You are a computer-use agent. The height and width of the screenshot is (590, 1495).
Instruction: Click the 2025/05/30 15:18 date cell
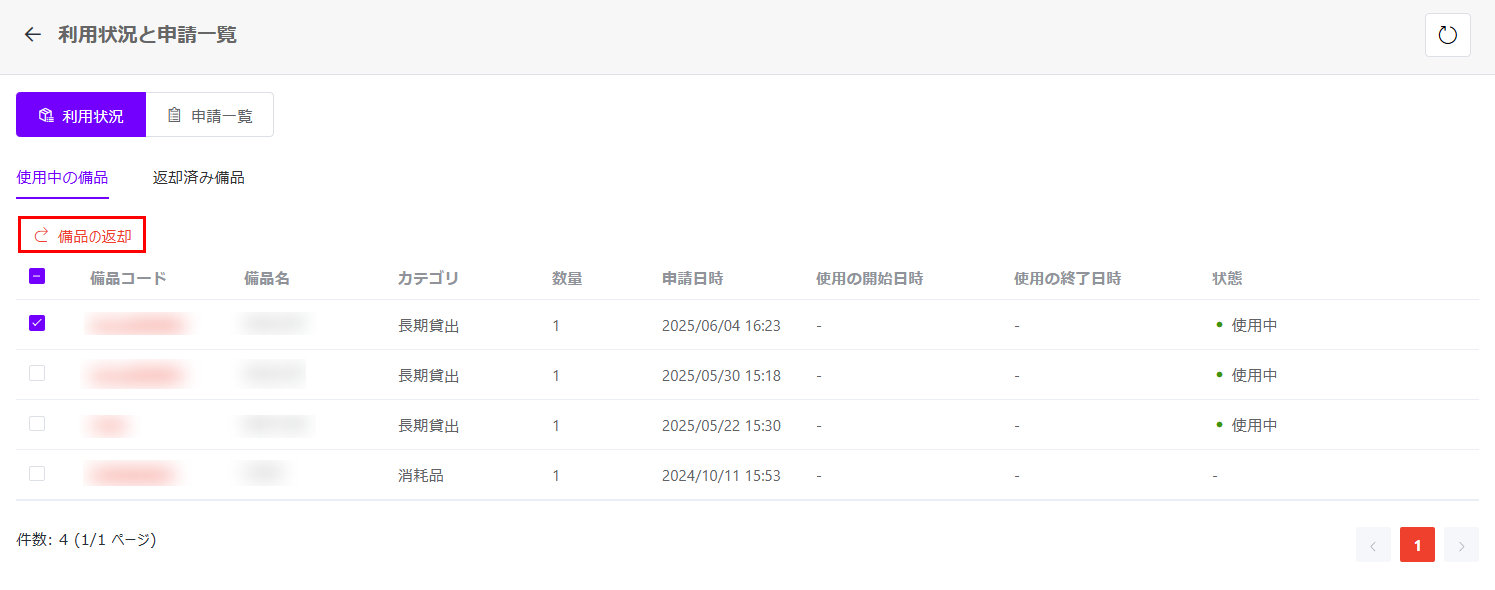click(721, 375)
